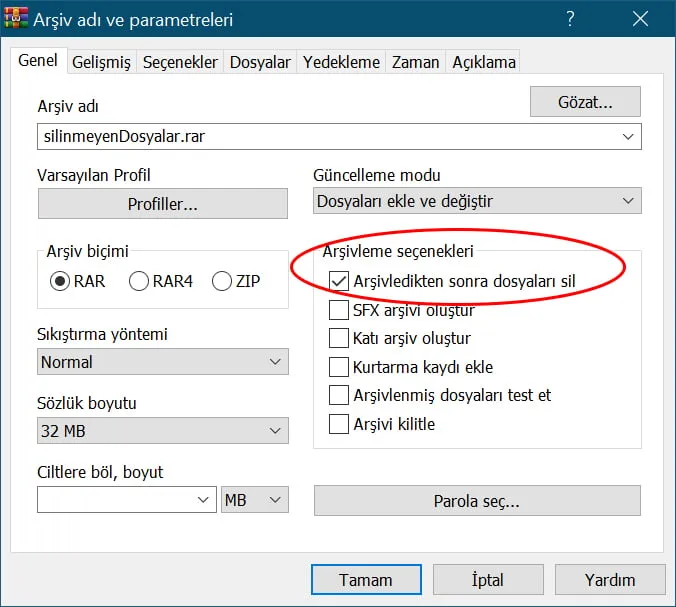The image size is (676, 607).
Task: Click the Ciltlere böl size combo box
Action: tap(127, 500)
